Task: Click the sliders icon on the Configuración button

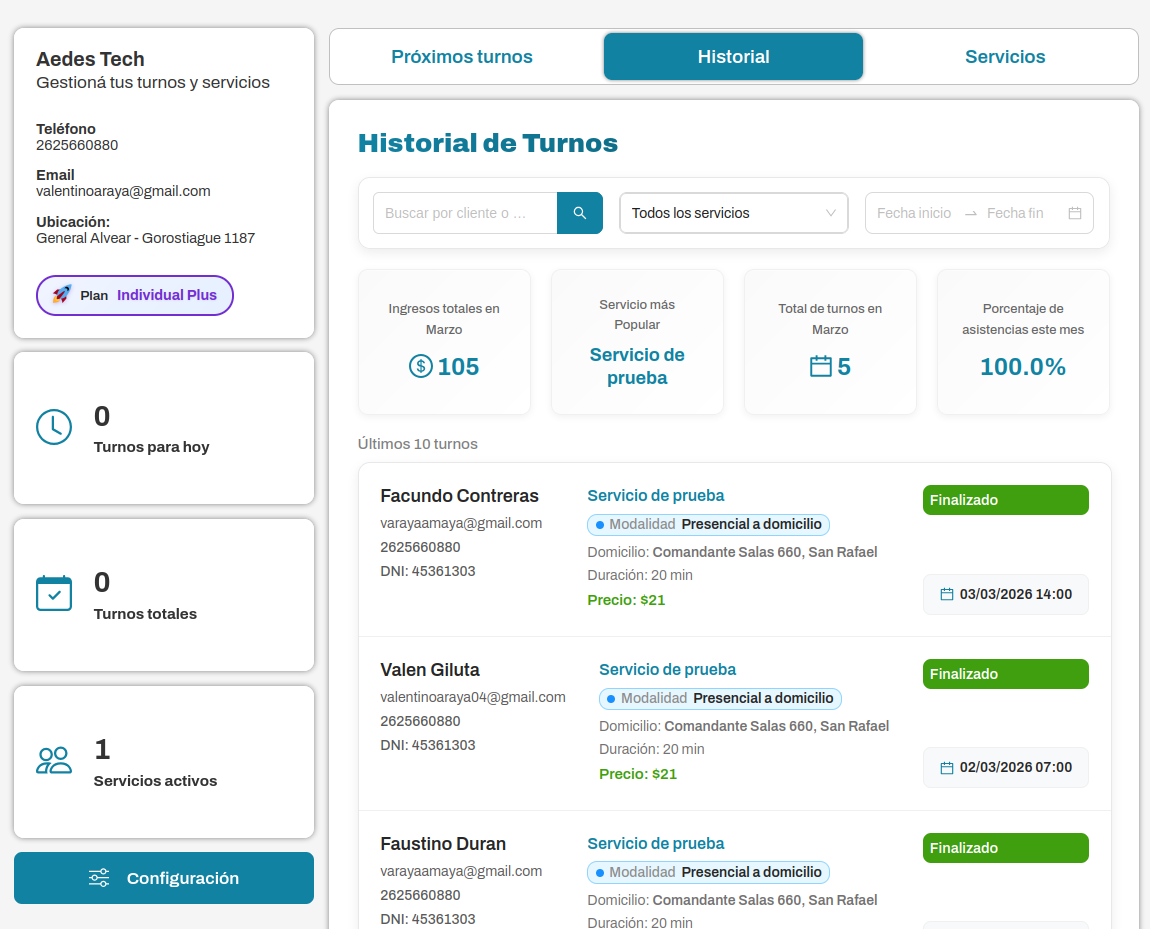Action: [x=98, y=877]
